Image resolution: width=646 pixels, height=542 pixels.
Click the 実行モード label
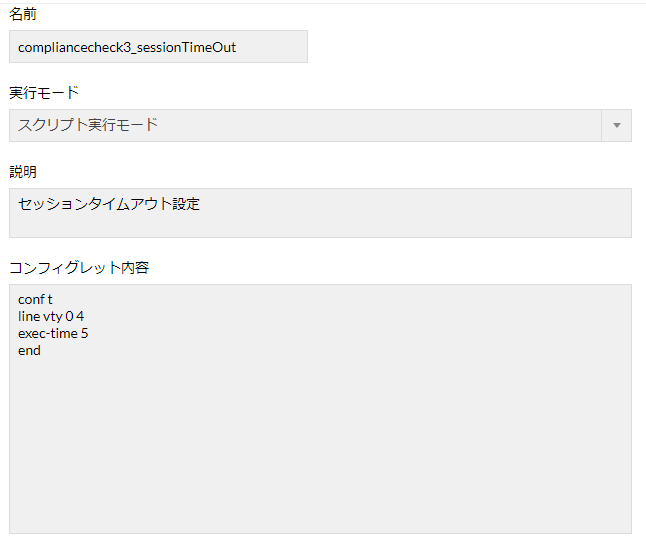pos(44,93)
